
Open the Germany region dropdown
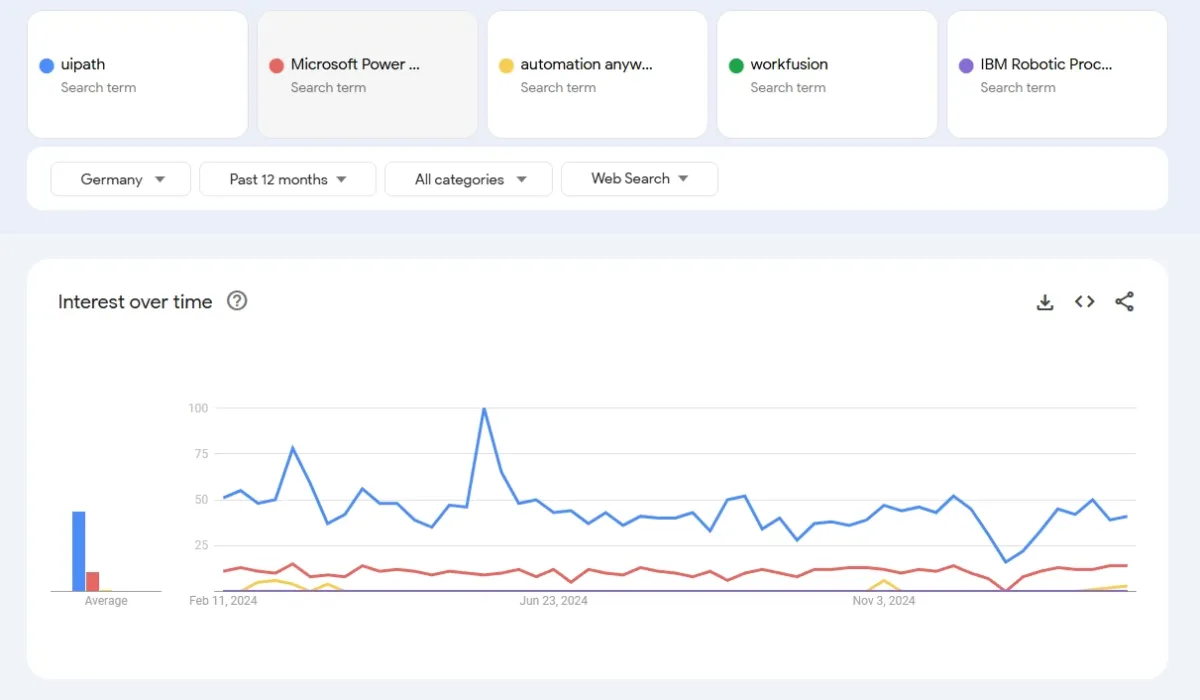121,179
